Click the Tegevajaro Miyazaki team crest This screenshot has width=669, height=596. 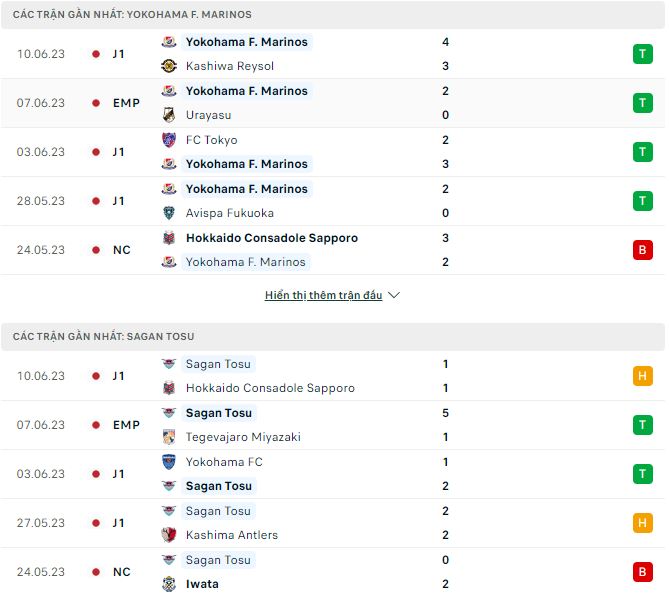click(x=169, y=437)
